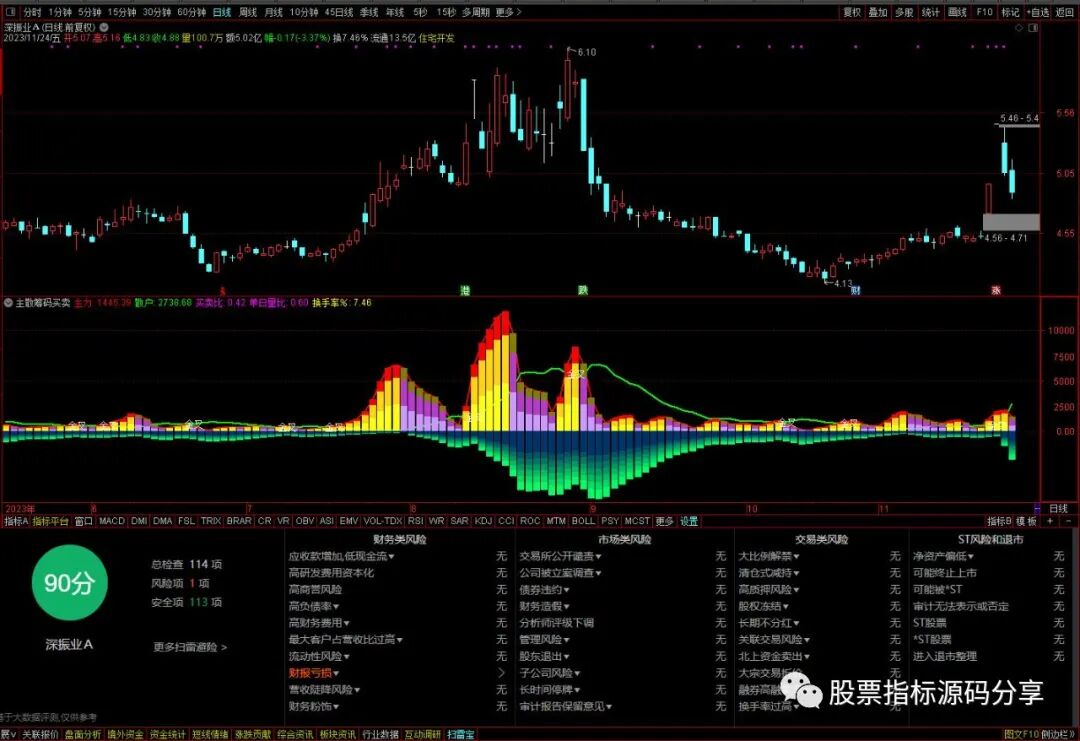Select the 周线 weekly period
The image size is (1080, 741).
247,12
